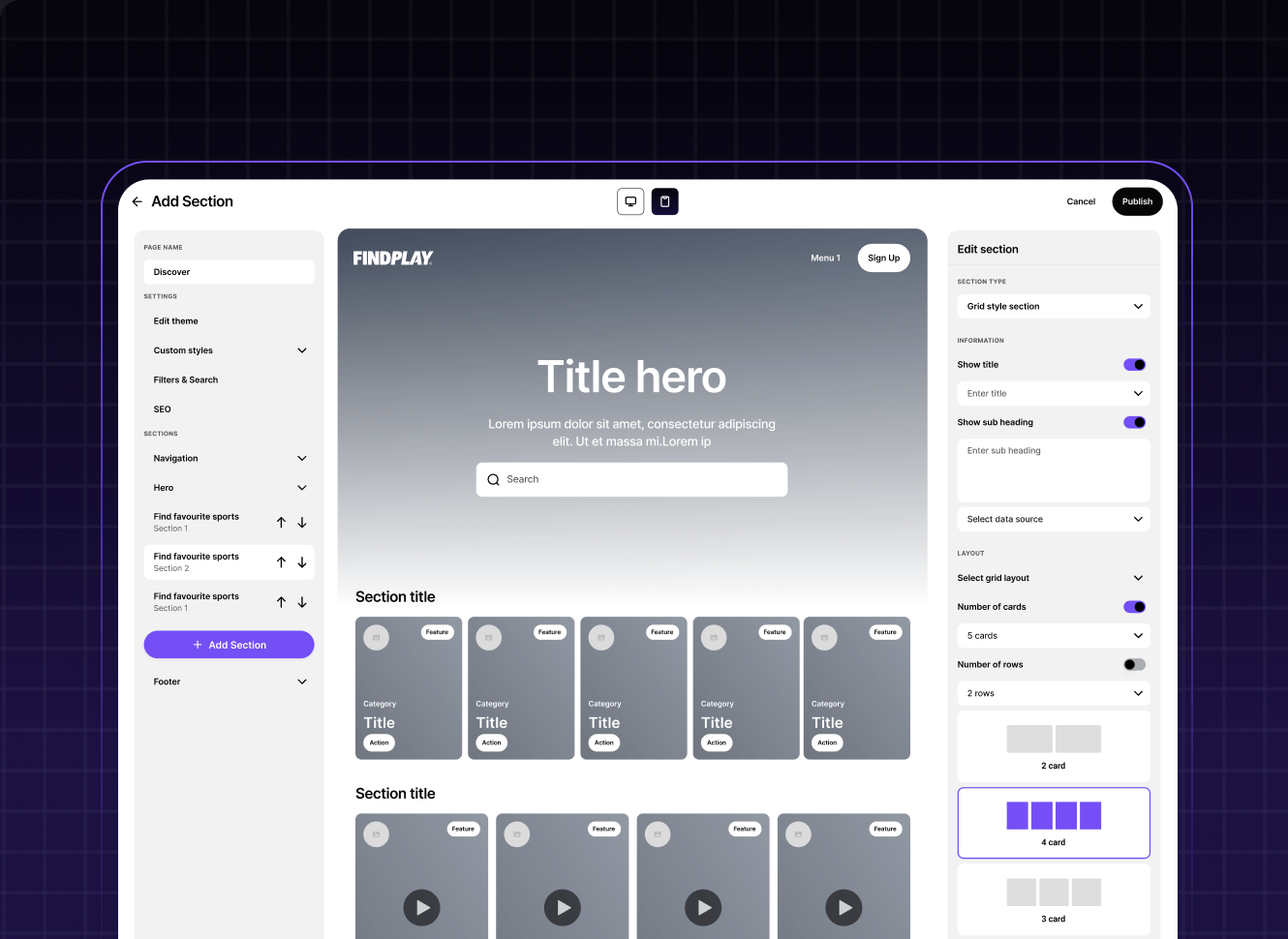Select the 4 card layout swatch

coord(1054,823)
